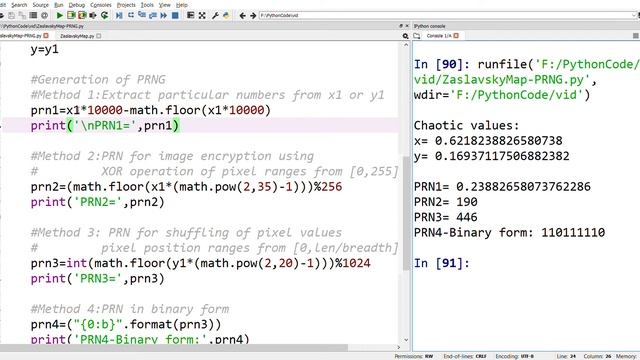640x360 pixels.
Task: Click the editor scrollbar down arrow
Action: 406,340
